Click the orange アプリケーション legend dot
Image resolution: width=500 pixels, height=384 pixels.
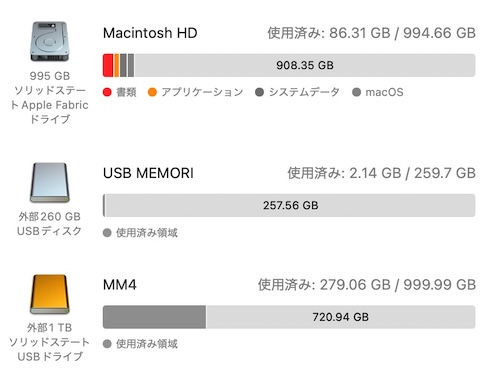click(x=152, y=92)
